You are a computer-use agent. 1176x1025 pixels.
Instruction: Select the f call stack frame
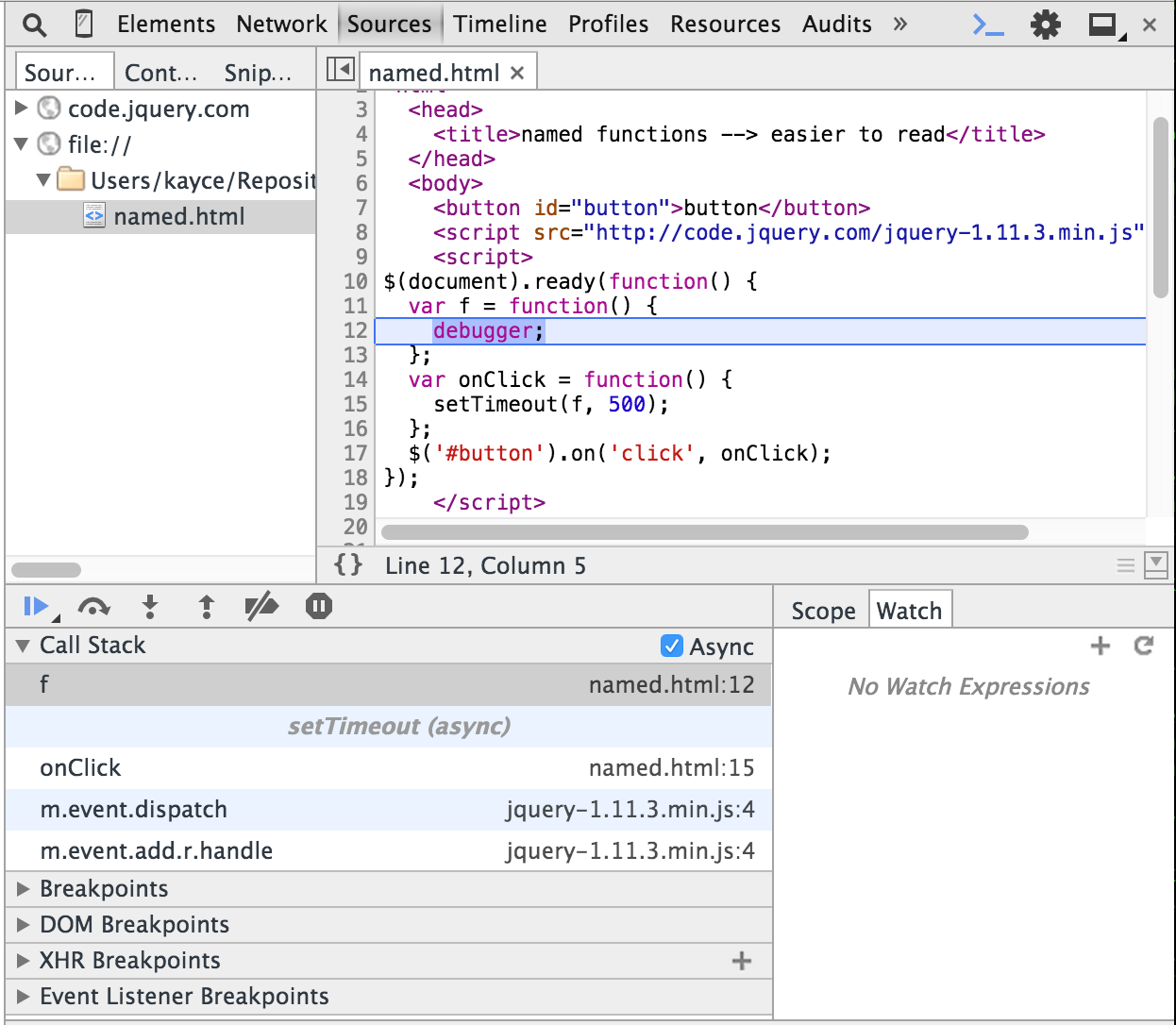389,685
